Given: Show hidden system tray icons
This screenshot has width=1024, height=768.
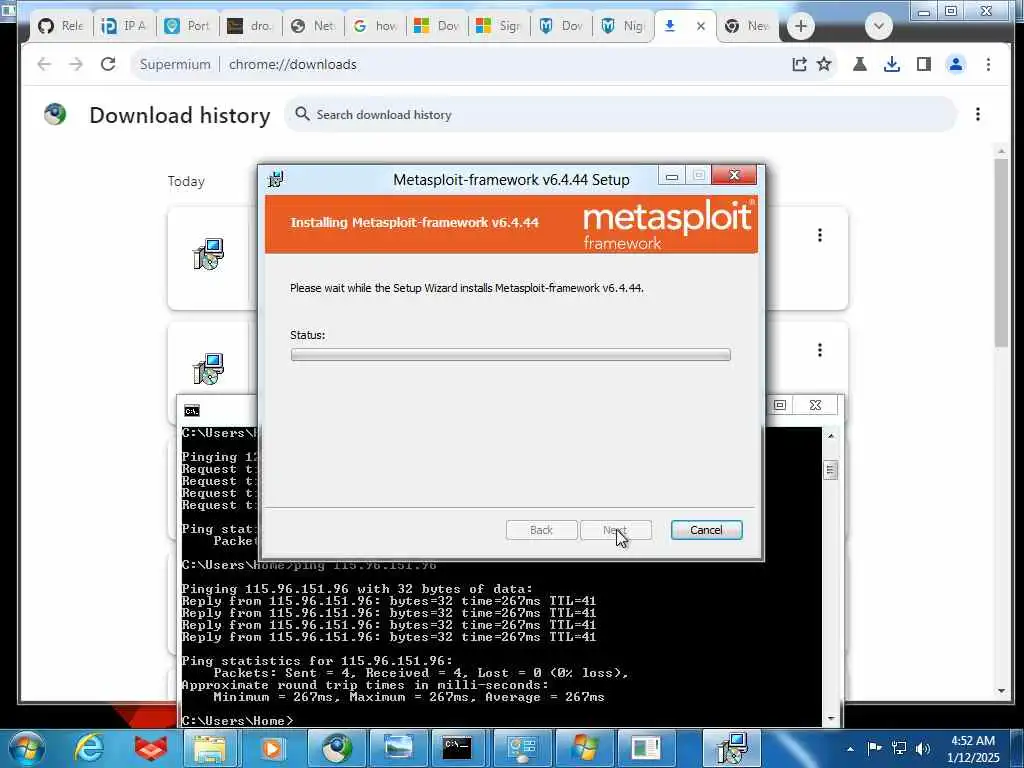Looking at the screenshot, I should pyautogui.click(x=850, y=749).
